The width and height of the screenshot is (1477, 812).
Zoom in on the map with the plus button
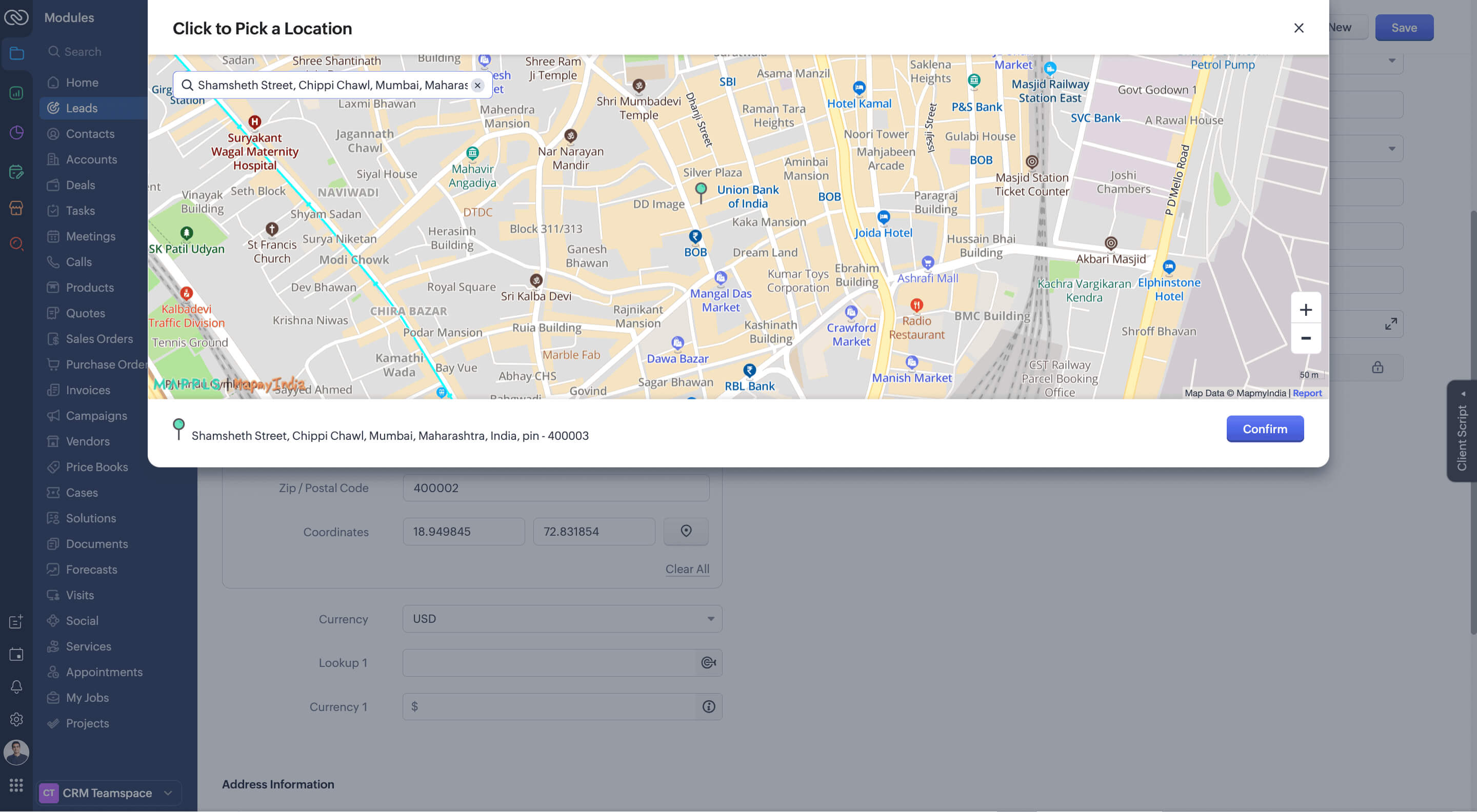click(1305, 310)
